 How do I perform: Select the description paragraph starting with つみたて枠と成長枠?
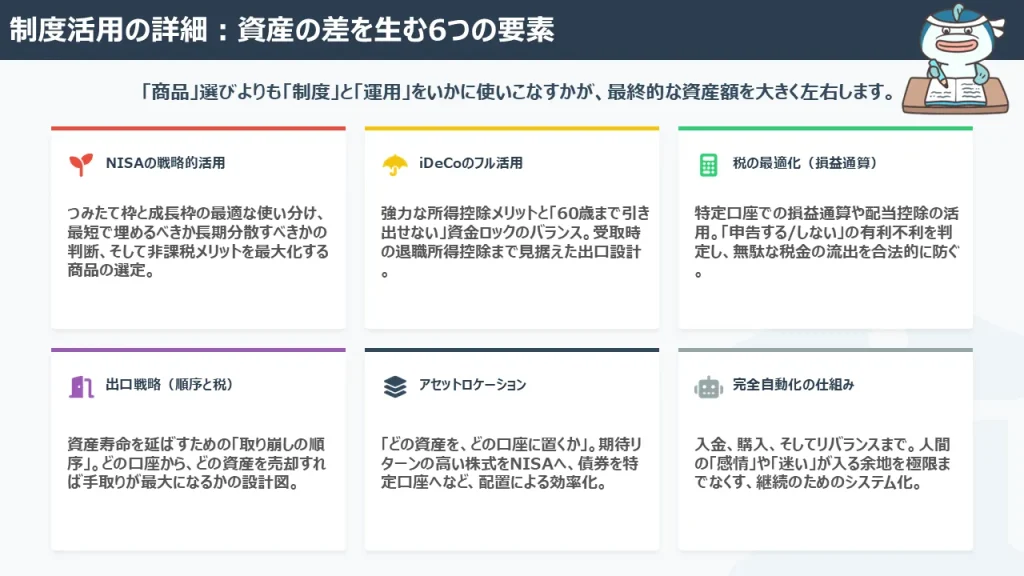pos(197,242)
